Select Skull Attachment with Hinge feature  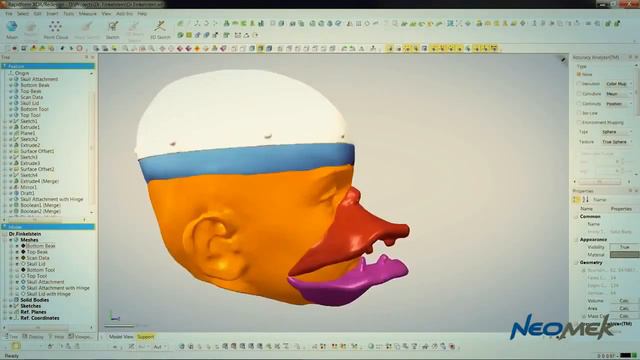click(52, 199)
